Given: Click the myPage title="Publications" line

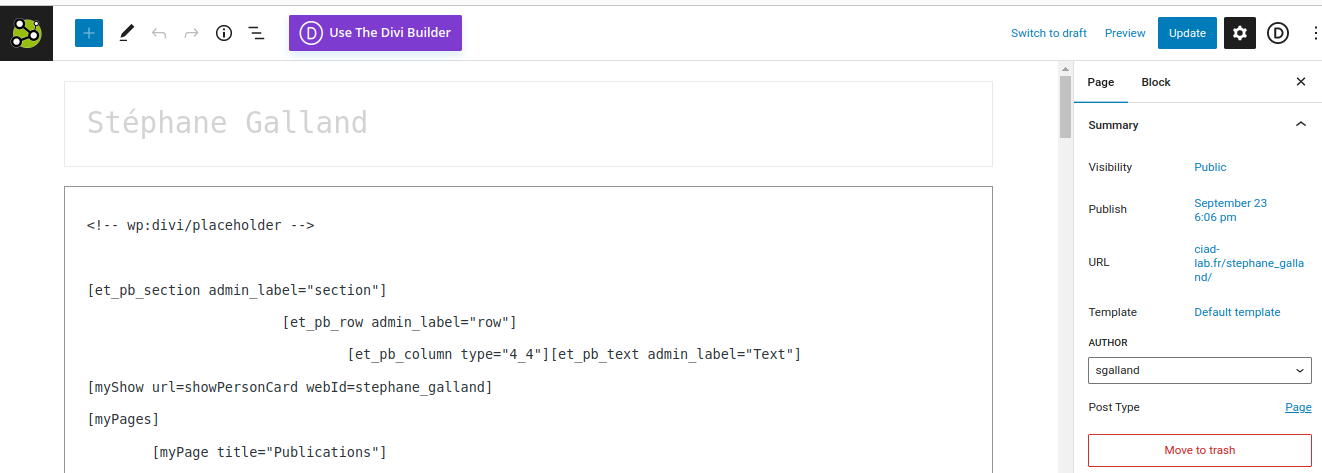Looking at the screenshot, I should (x=270, y=452).
